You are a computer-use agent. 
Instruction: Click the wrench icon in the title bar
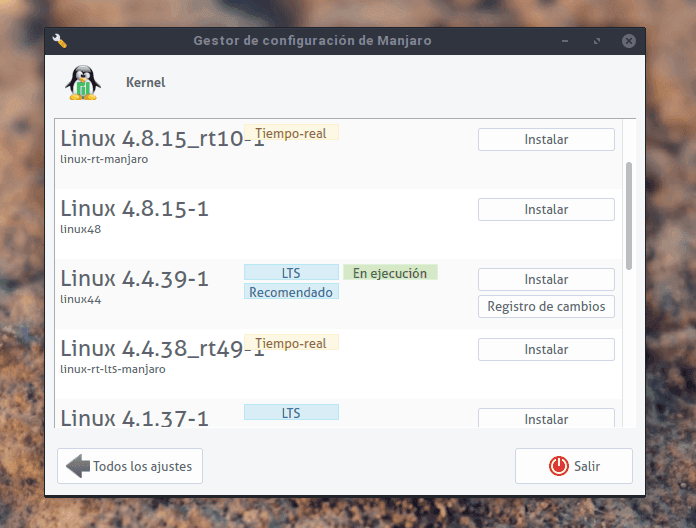coord(59,41)
